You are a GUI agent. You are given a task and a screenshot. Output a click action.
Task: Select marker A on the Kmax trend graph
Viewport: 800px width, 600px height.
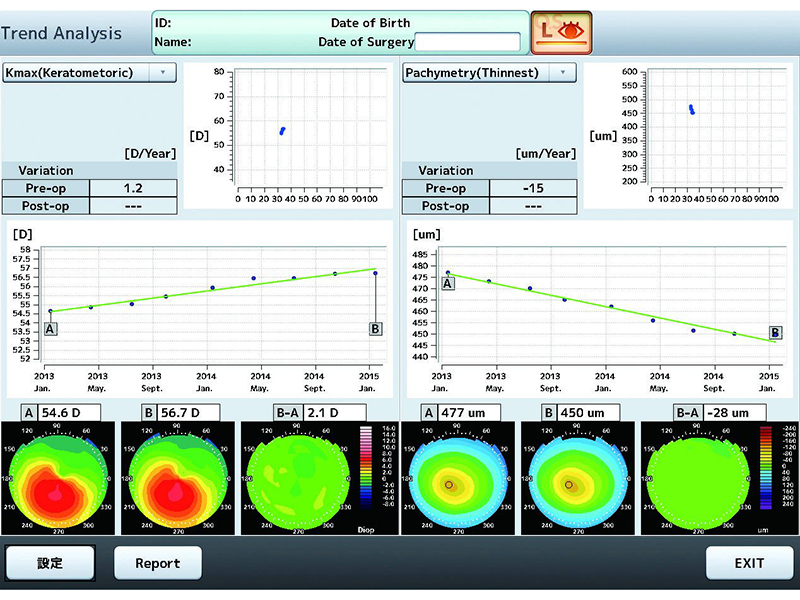coord(50,328)
